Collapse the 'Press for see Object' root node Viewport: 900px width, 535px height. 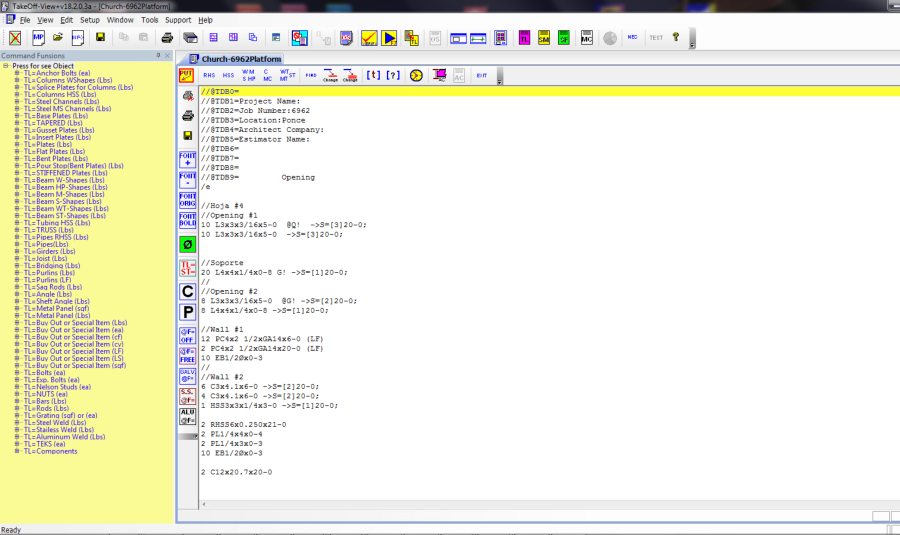[6, 66]
